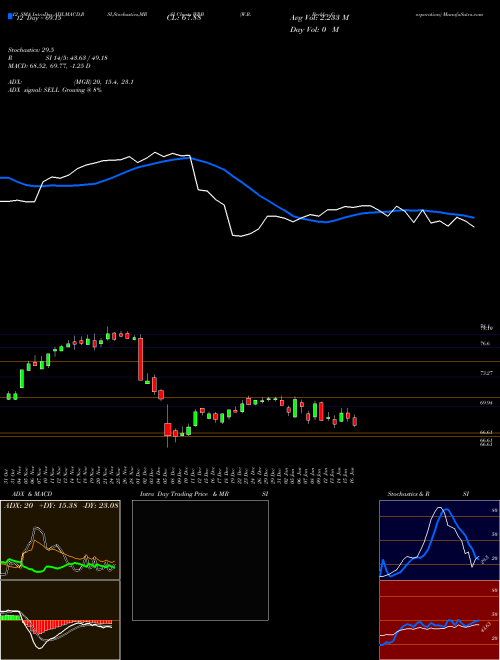The height and width of the screenshot is (660, 500).
Task: Open the blue-background Stochastics chart
Action: click(x=439, y=538)
